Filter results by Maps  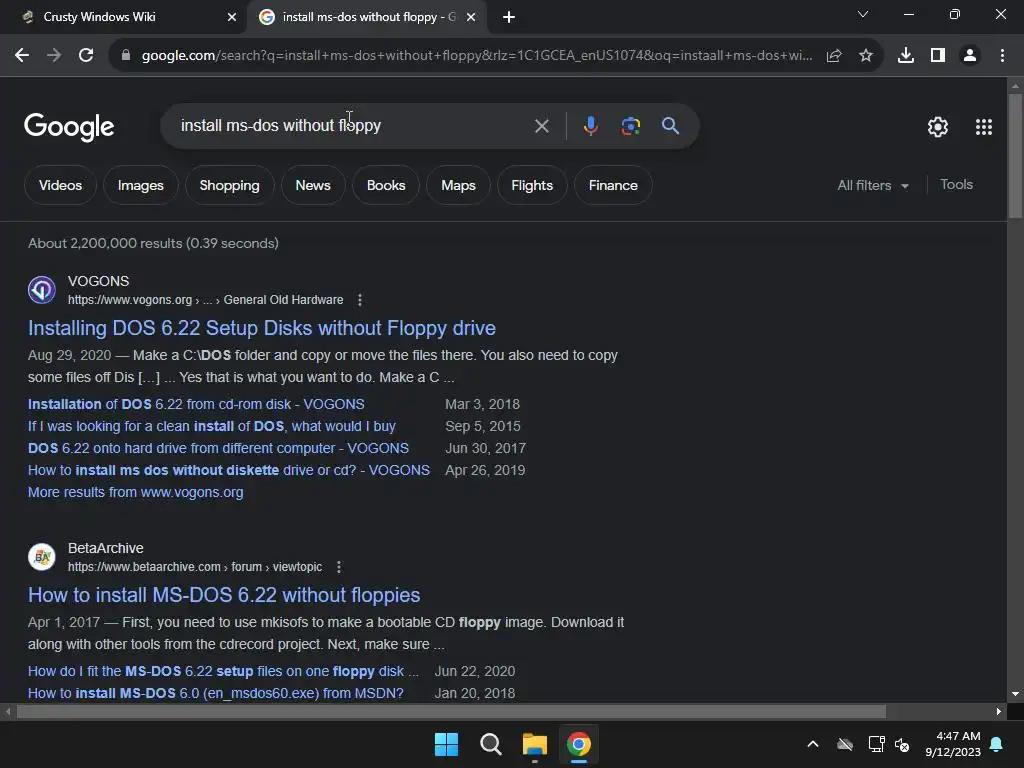(x=458, y=185)
